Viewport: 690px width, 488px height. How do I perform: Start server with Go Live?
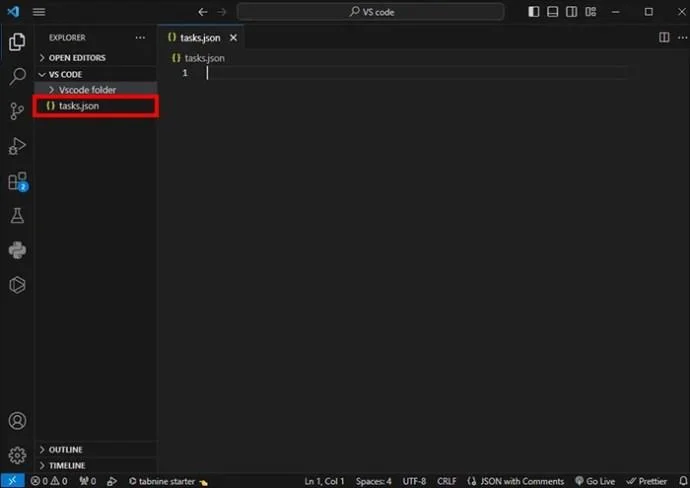(x=595, y=481)
